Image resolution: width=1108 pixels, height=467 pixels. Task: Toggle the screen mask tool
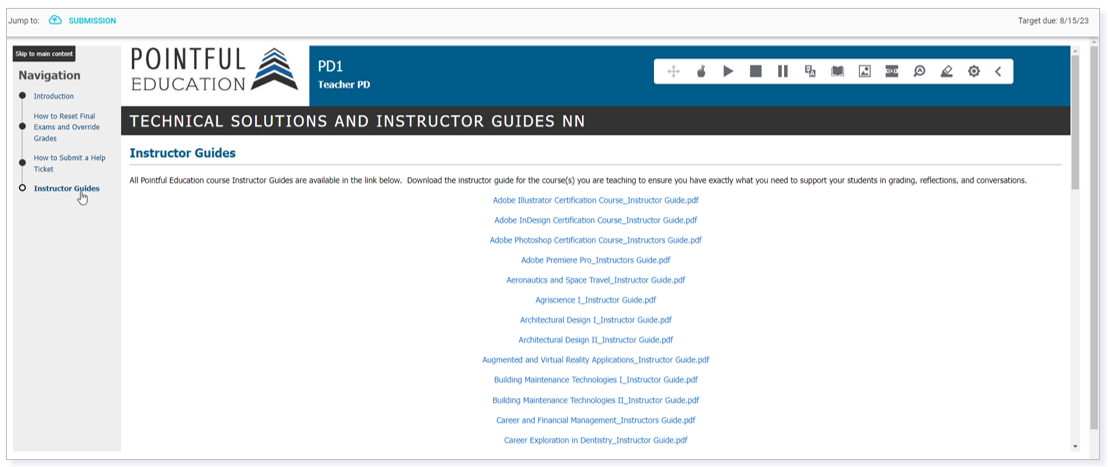[892, 71]
